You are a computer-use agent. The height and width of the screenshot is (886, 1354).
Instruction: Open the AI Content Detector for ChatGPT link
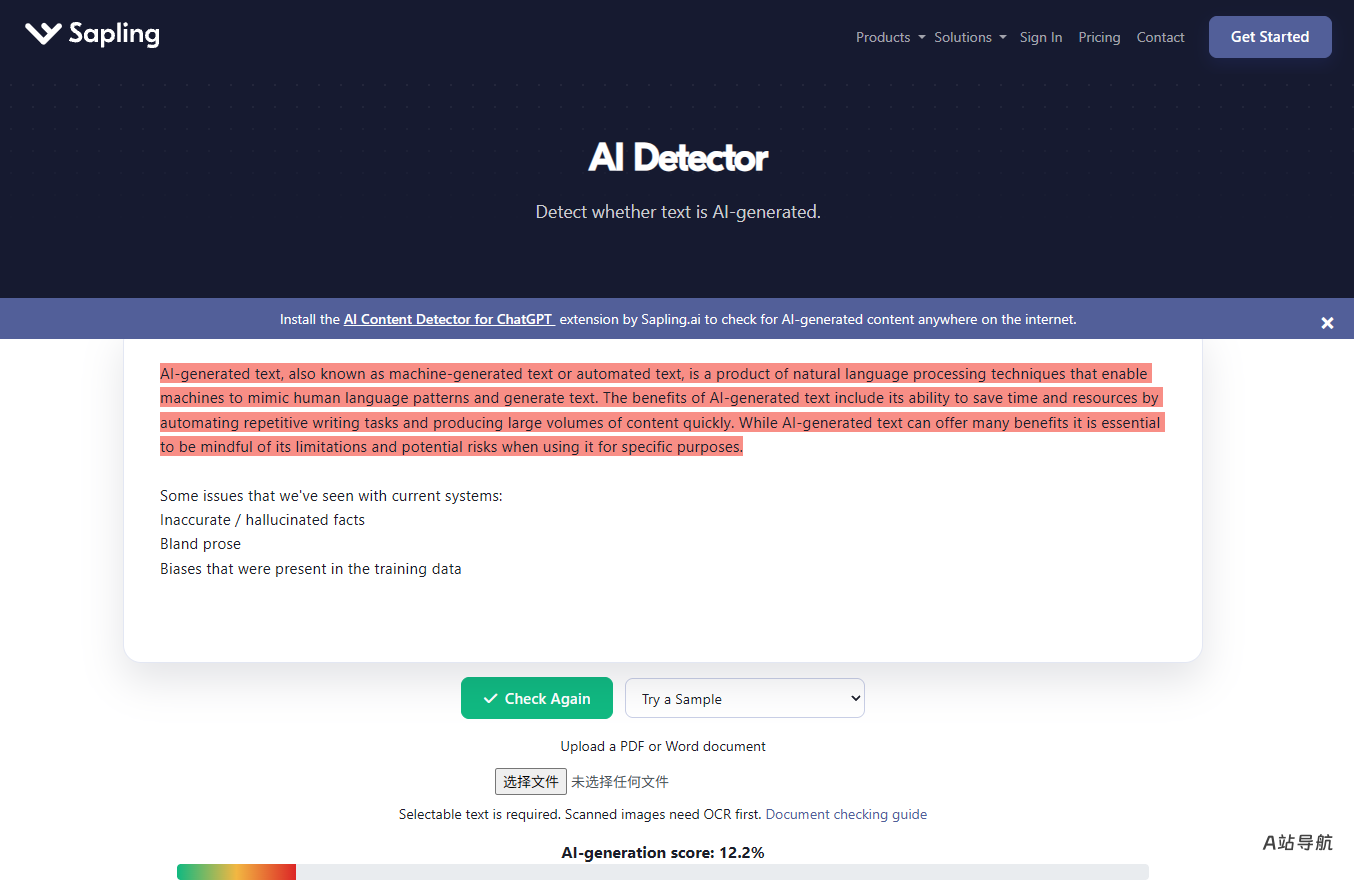[x=449, y=320]
